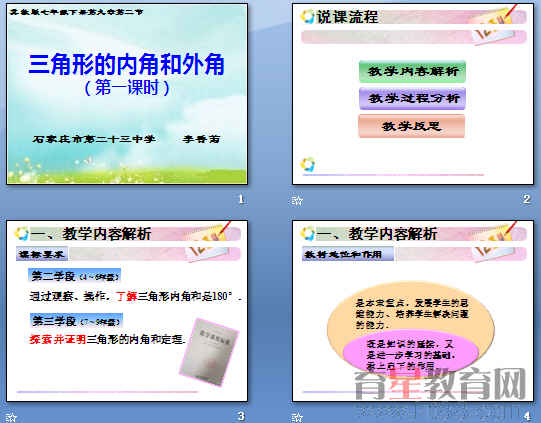The image size is (541, 423).
Task: Click the green 教学内容解析 button on slide 2
Action: pyautogui.click(x=412, y=71)
